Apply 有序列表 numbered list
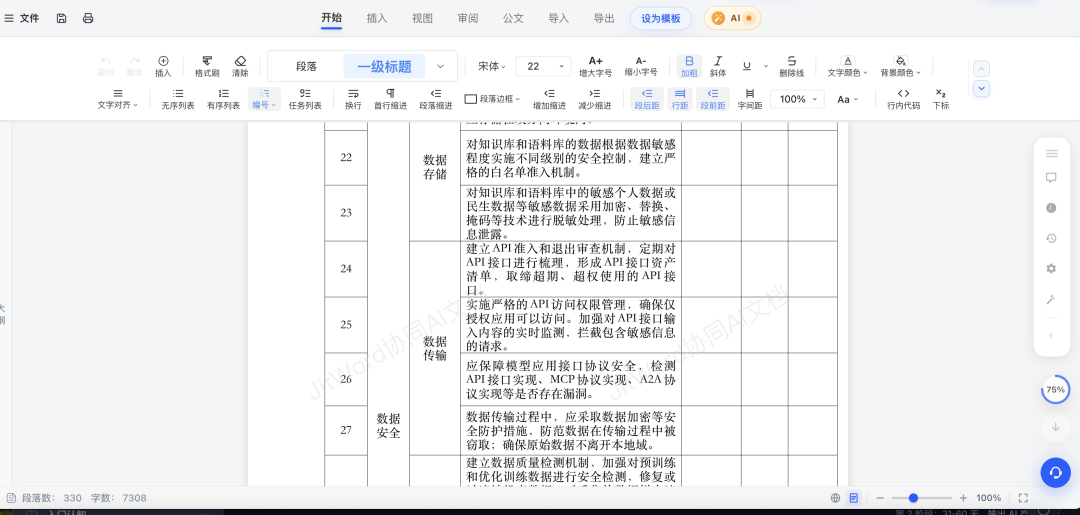The height and width of the screenshot is (515, 1080). (x=223, y=99)
